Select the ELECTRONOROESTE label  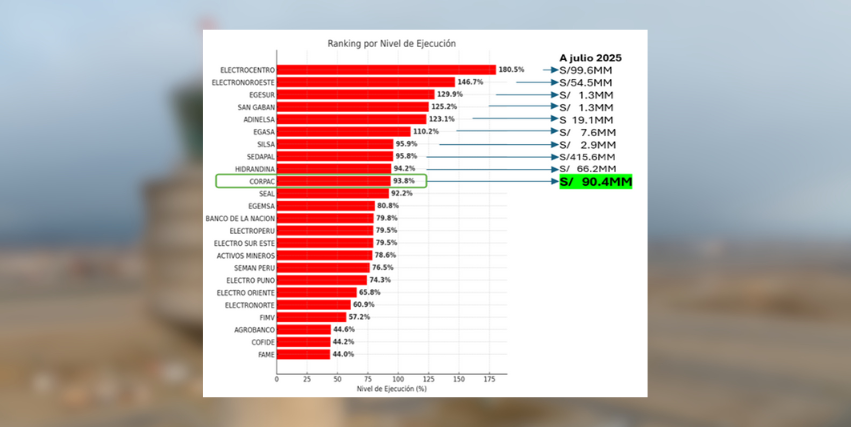243,82
